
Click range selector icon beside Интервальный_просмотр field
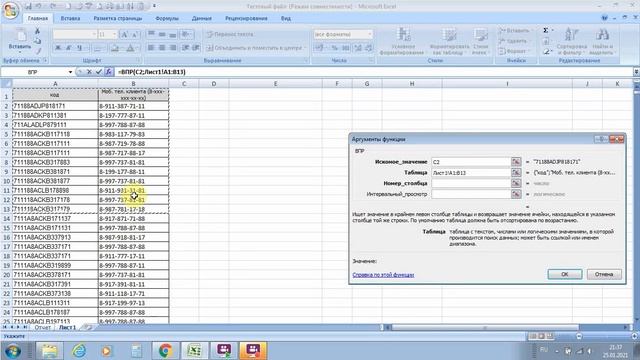[516, 194]
